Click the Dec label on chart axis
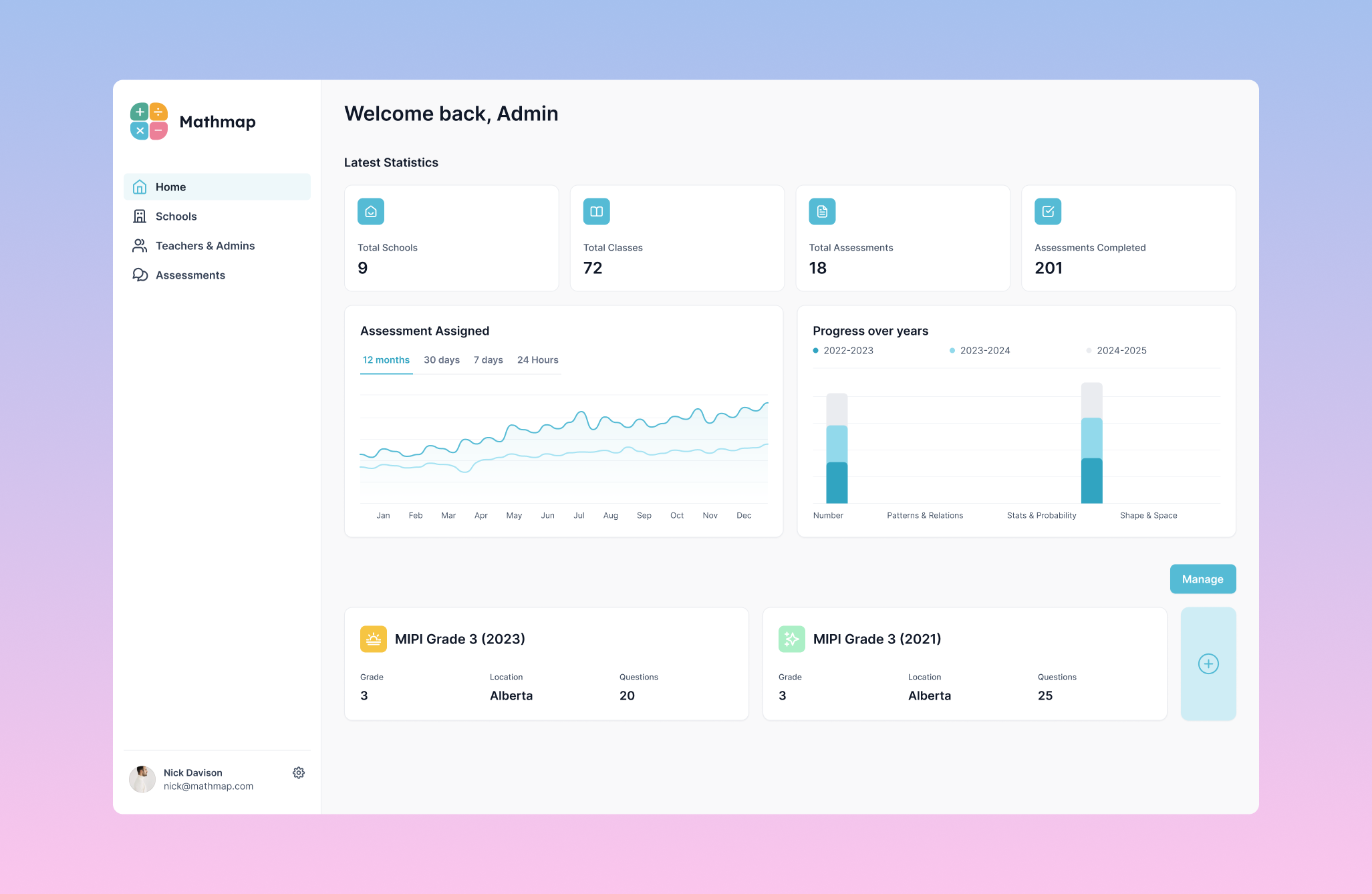Image resolution: width=1372 pixels, height=894 pixels. [744, 516]
